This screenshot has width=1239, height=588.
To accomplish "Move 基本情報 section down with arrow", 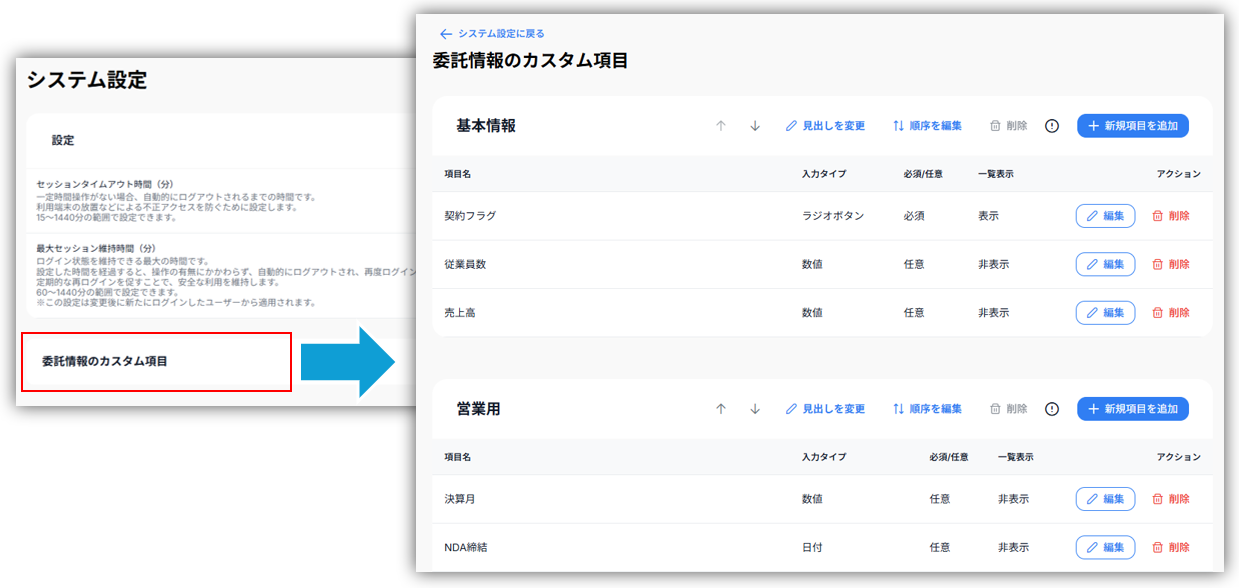I will point(755,126).
